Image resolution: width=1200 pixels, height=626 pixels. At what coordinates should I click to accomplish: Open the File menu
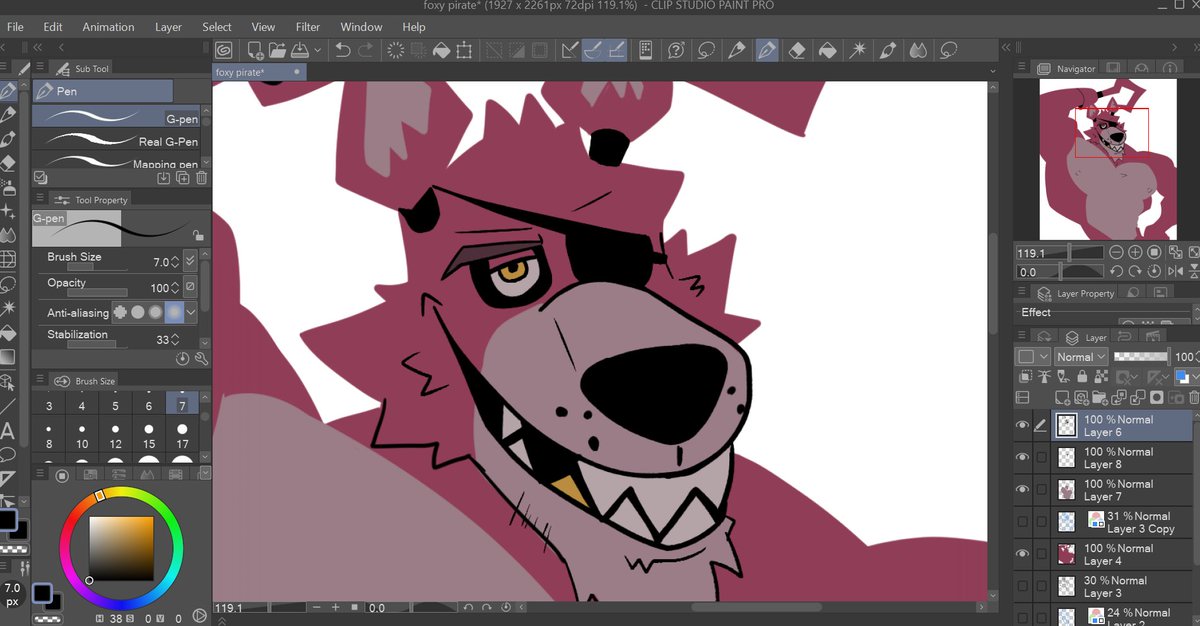pyautogui.click(x=15, y=27)
